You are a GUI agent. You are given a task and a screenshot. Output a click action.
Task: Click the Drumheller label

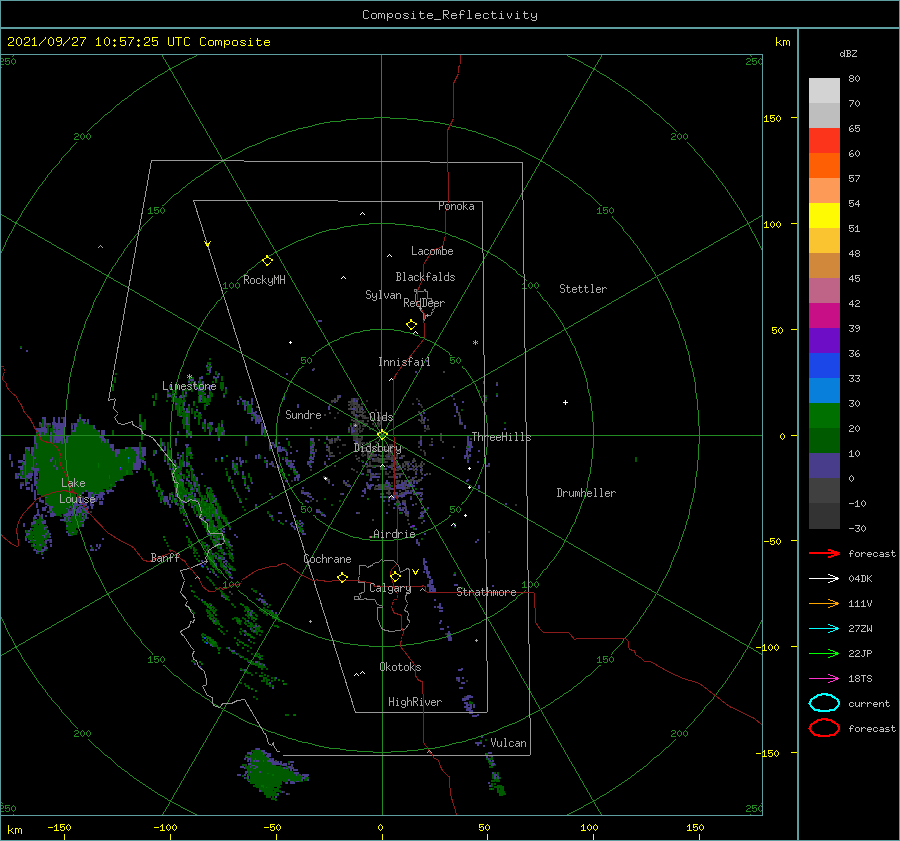point(586,493)
